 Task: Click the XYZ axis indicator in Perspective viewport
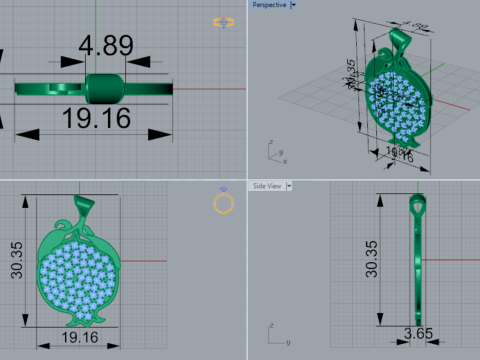[278, 153]
